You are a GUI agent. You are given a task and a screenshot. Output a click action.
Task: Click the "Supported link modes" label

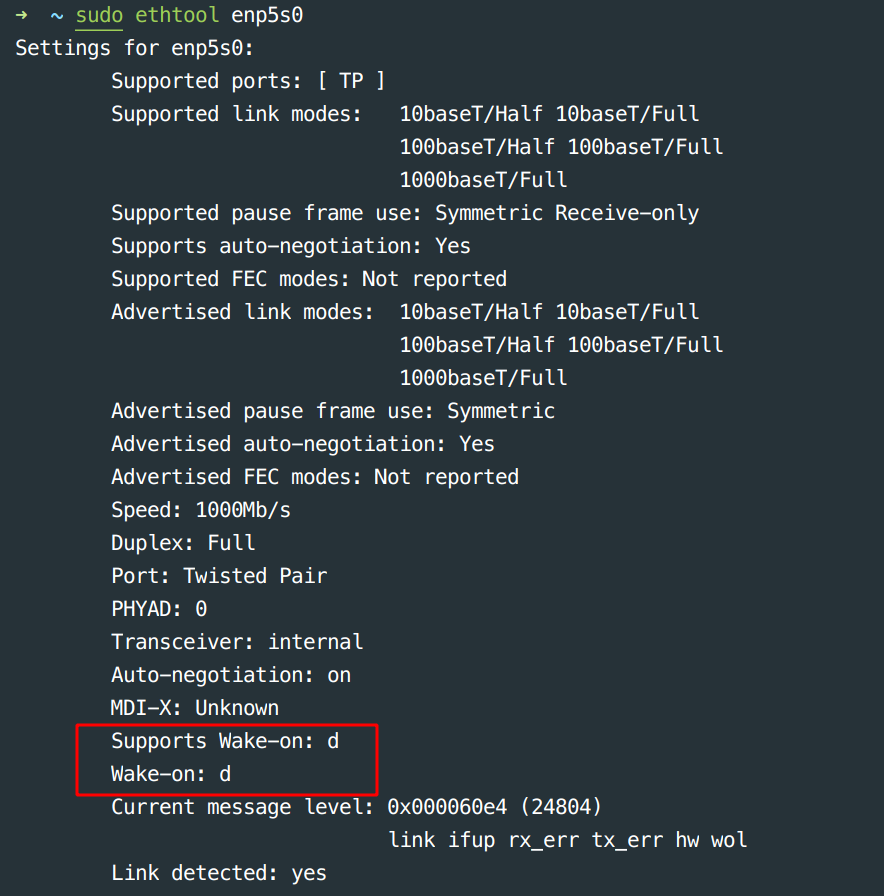pos(236,114)
